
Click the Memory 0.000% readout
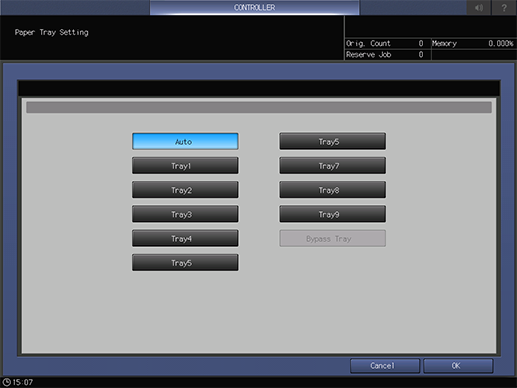coord(473,43)
